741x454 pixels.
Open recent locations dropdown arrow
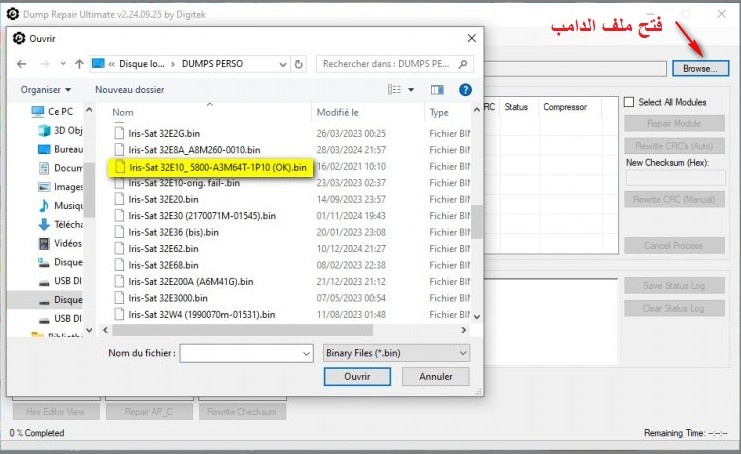[63, 64]
